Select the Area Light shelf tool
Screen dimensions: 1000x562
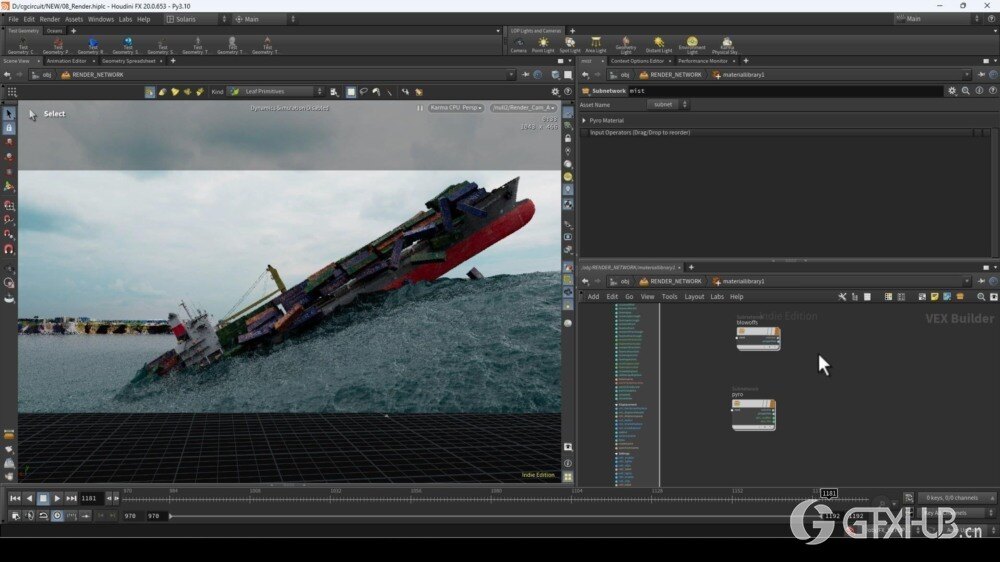point(596,44)
